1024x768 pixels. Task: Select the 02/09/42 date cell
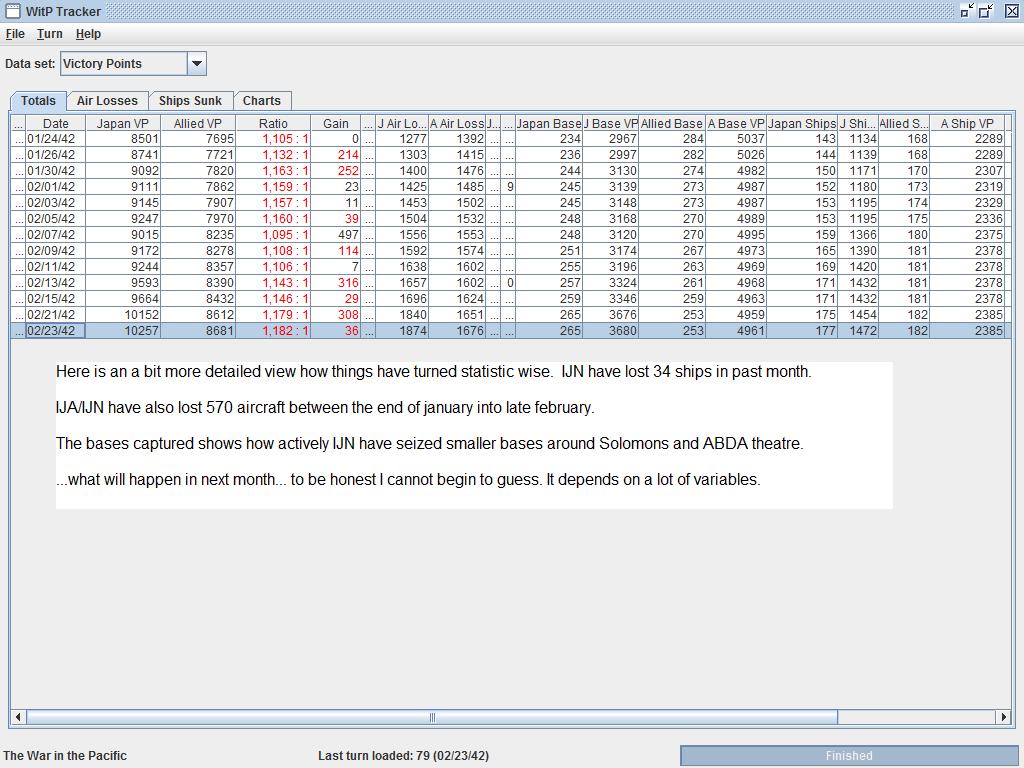pos(56,251)
